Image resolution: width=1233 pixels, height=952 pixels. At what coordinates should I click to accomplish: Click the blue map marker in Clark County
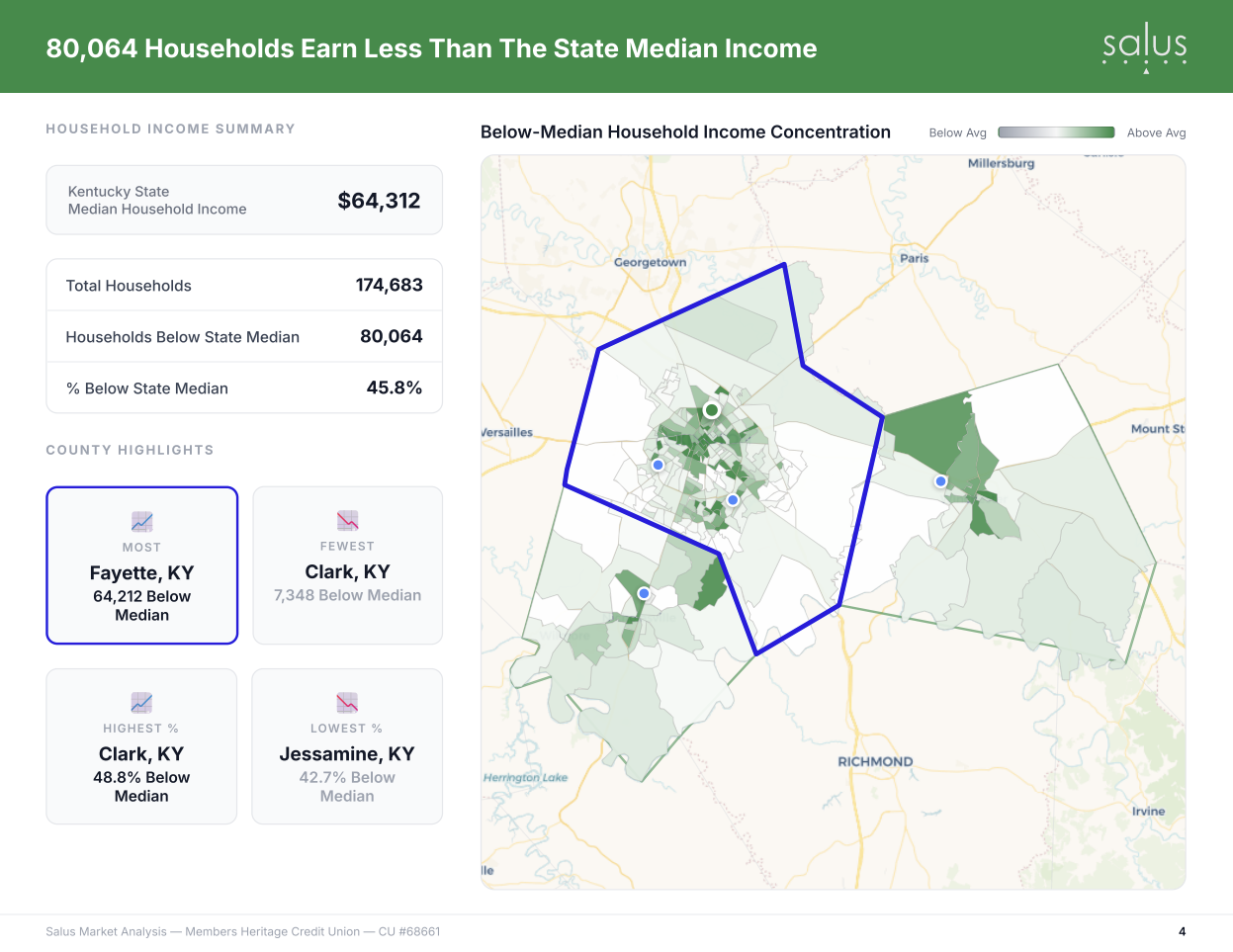(x=940, y=481)
